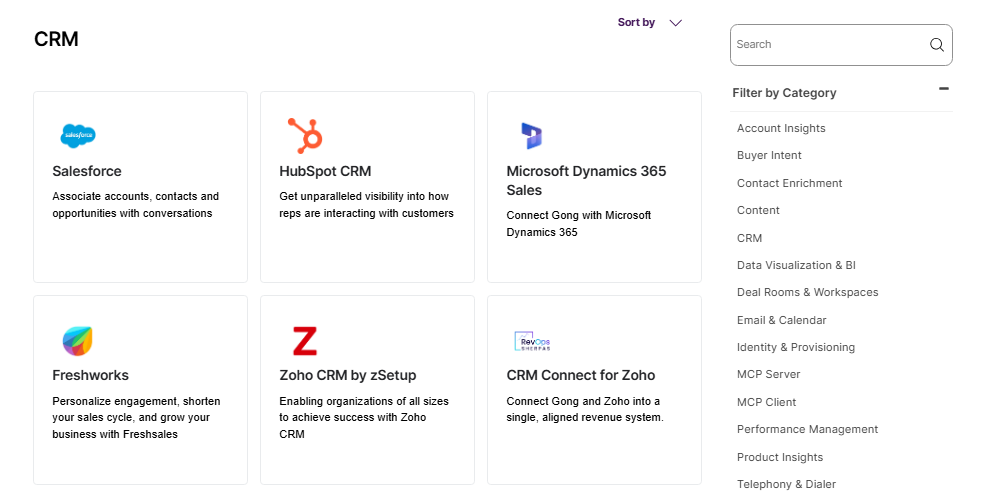Select the CRM category filter

coord(749,238)
